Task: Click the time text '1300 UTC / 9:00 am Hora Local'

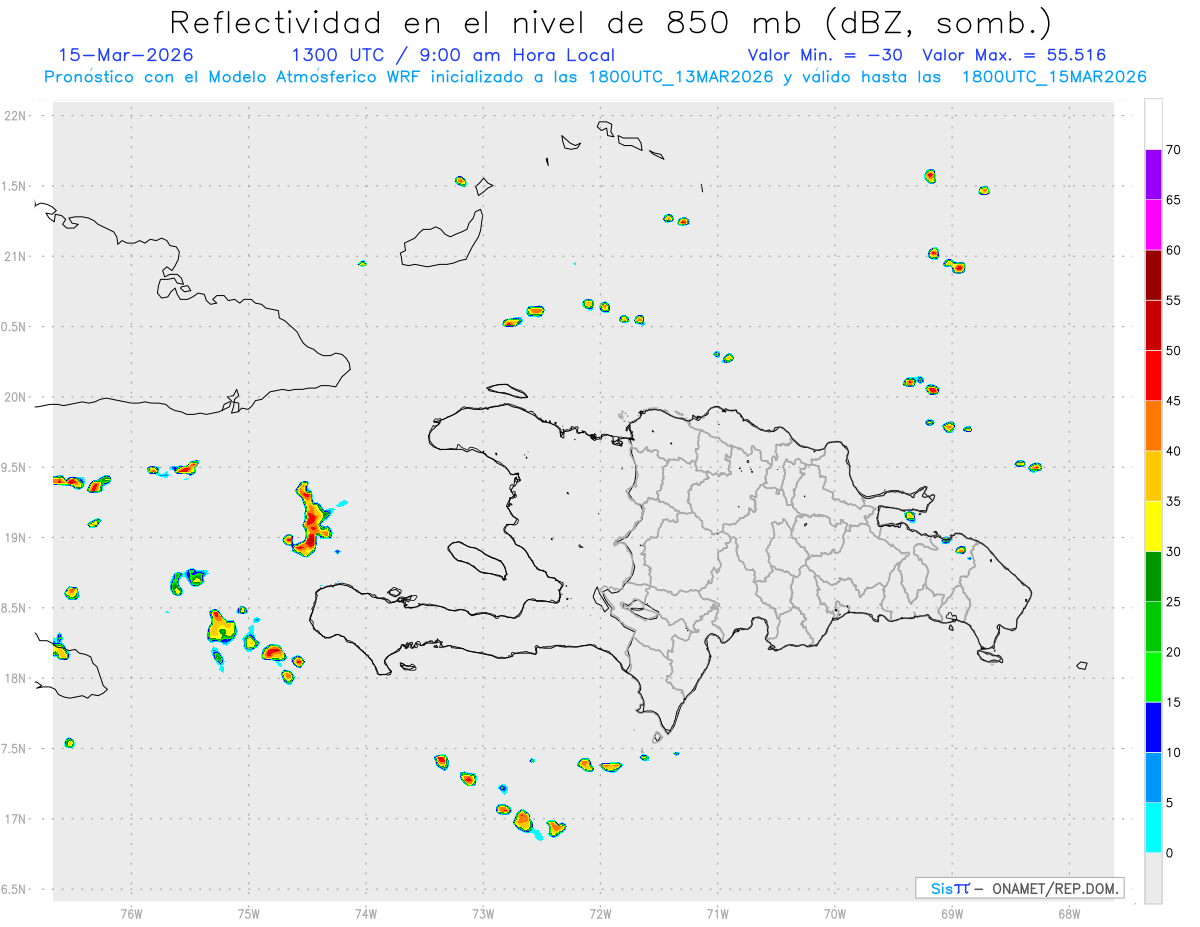Action: coord(453,55)
